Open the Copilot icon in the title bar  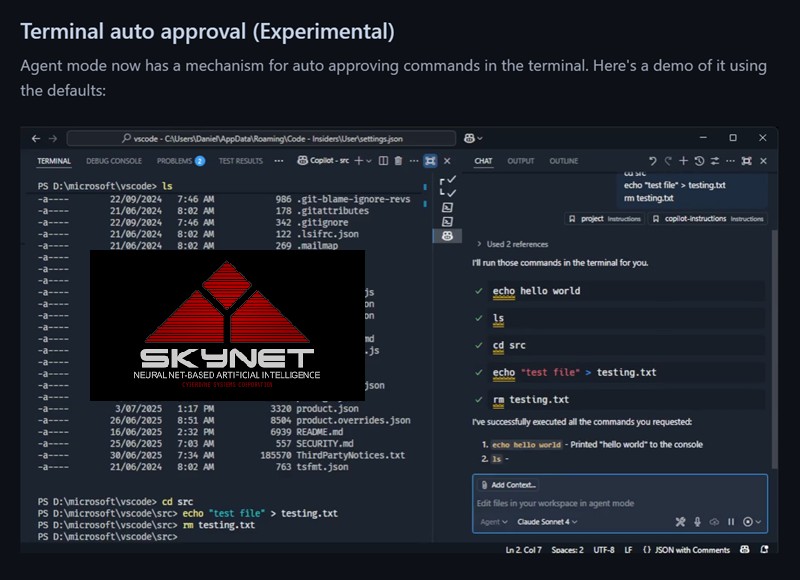(x=469, y=138)
